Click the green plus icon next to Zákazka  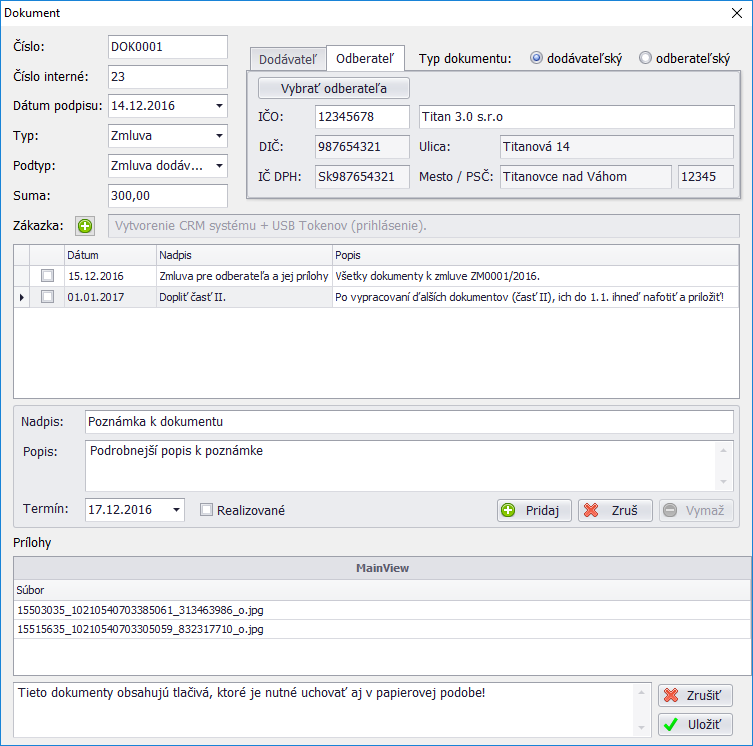(x=85, y=226)
